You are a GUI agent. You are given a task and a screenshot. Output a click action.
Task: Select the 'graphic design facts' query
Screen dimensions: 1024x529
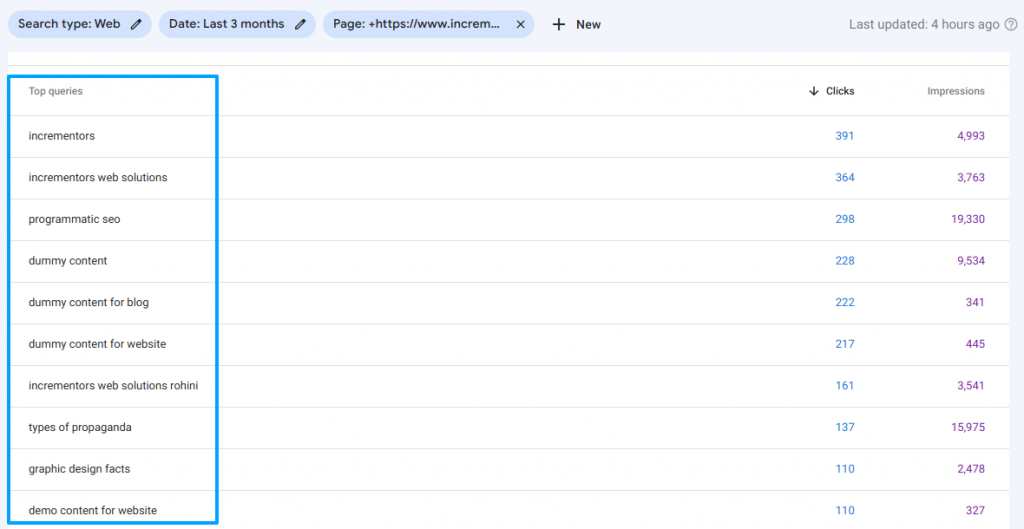[x=80, y=469]
